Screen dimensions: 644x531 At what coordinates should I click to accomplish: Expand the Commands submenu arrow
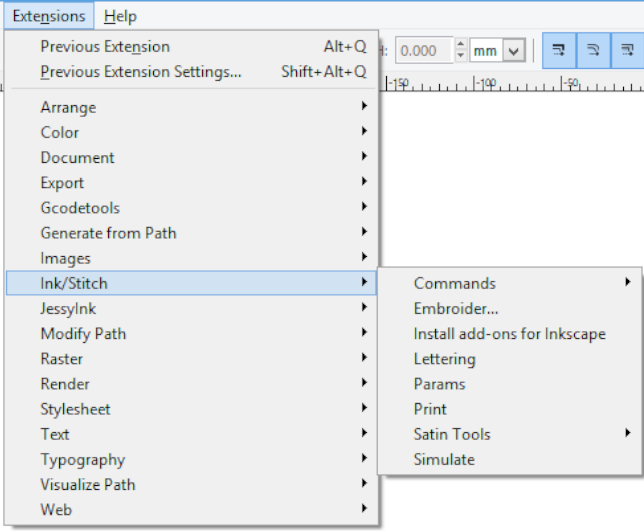pos(627,283)
